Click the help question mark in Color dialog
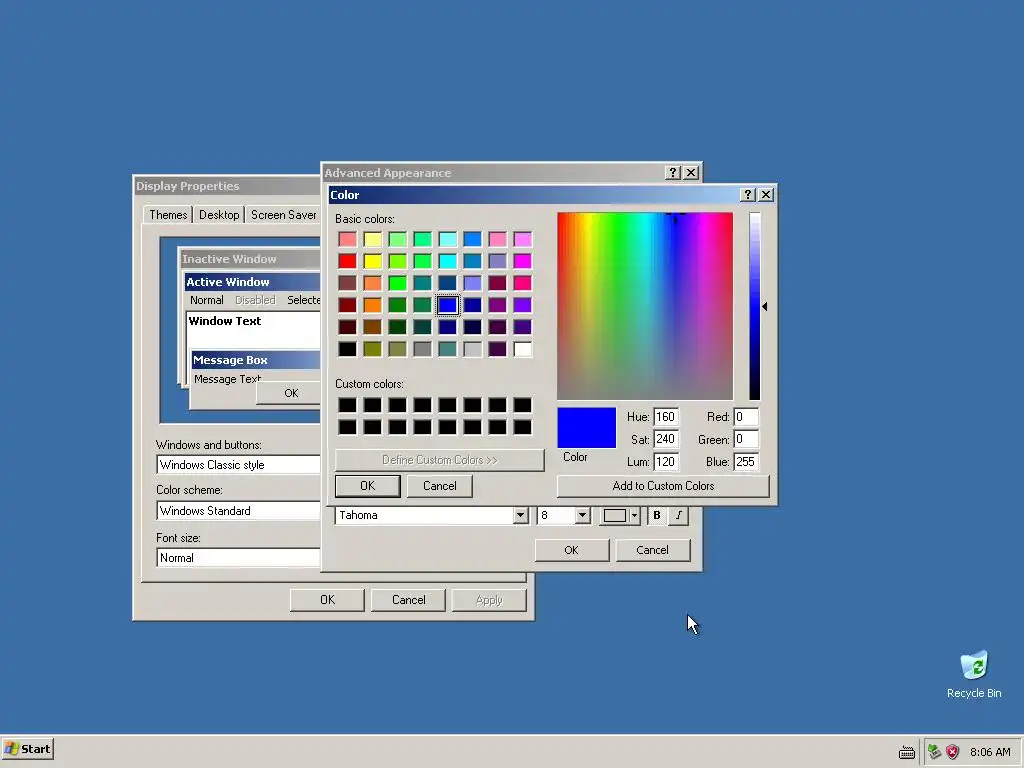This screenshot has height=768, width=1024. [748, 195]
